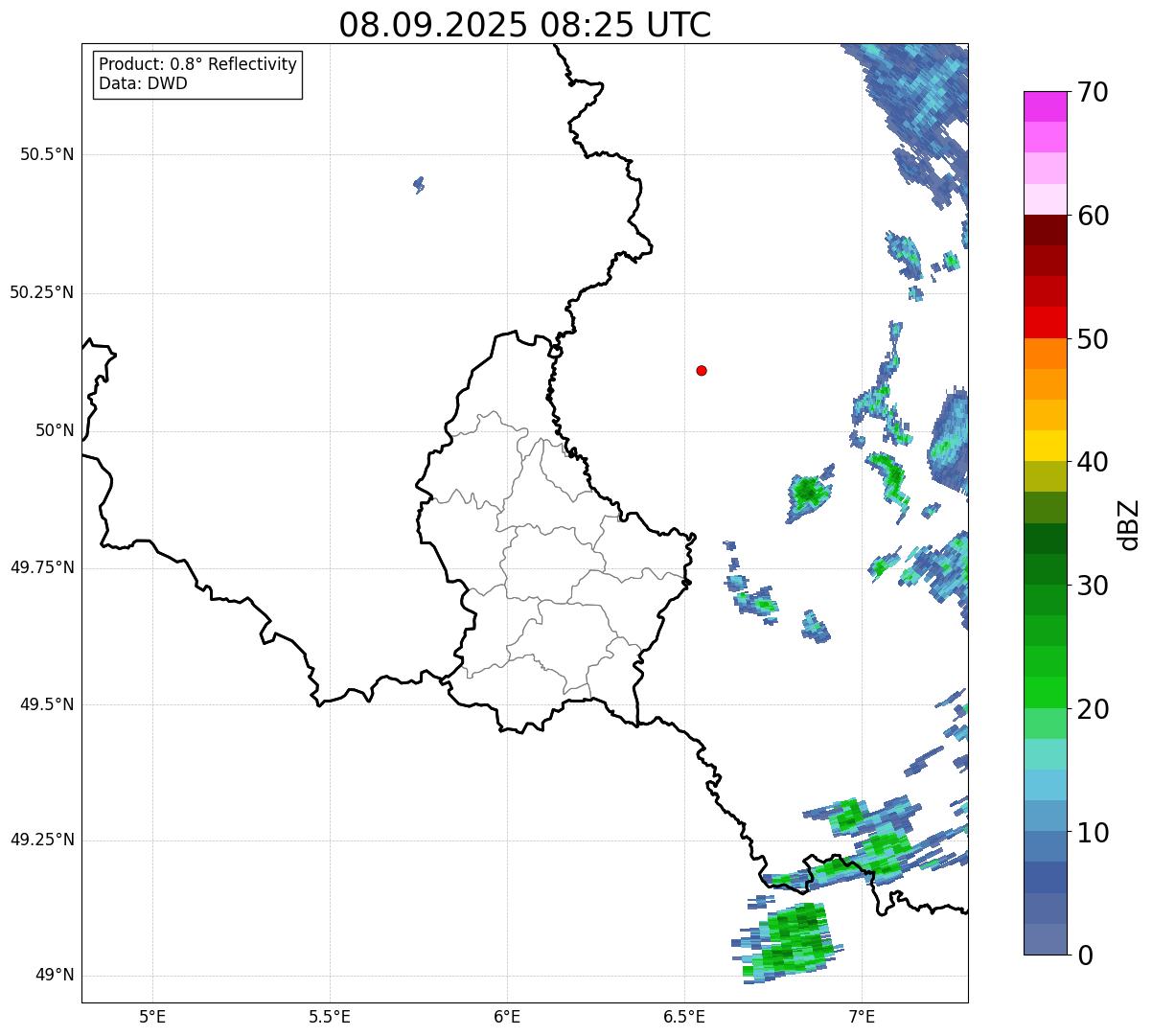
Task: Click the 49.5°N latitude label
Action: pyautogui.click(x=46, y=704)
